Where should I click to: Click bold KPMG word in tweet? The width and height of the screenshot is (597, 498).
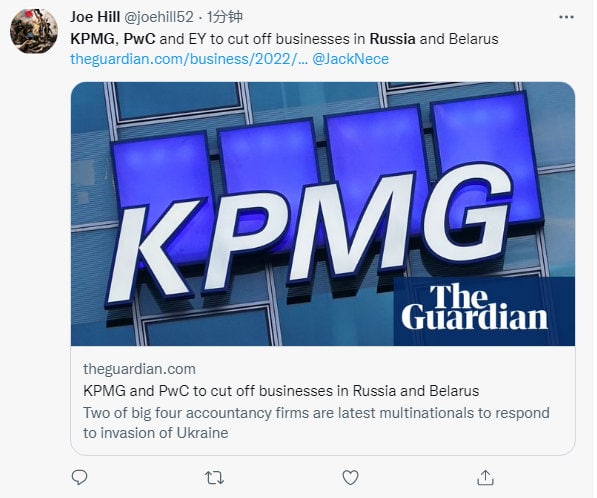point(92,39)
